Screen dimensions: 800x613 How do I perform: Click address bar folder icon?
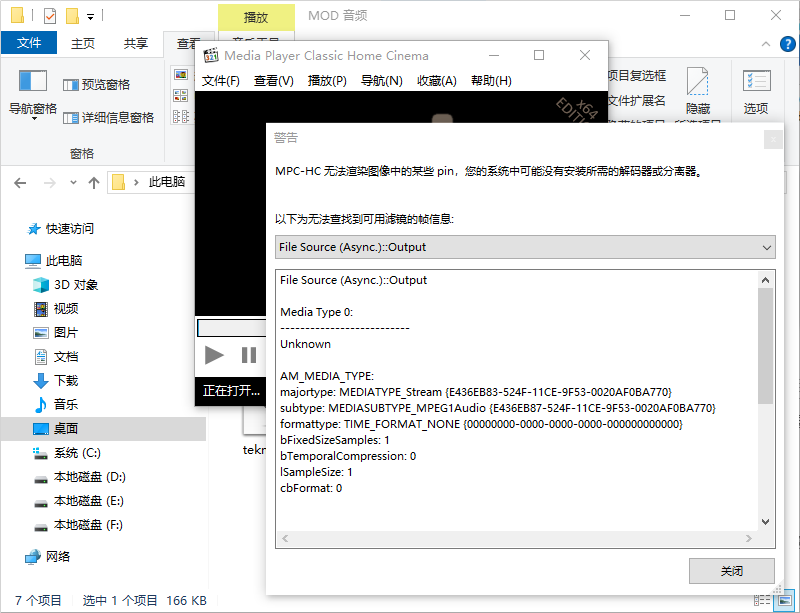(x=118, y=182)
